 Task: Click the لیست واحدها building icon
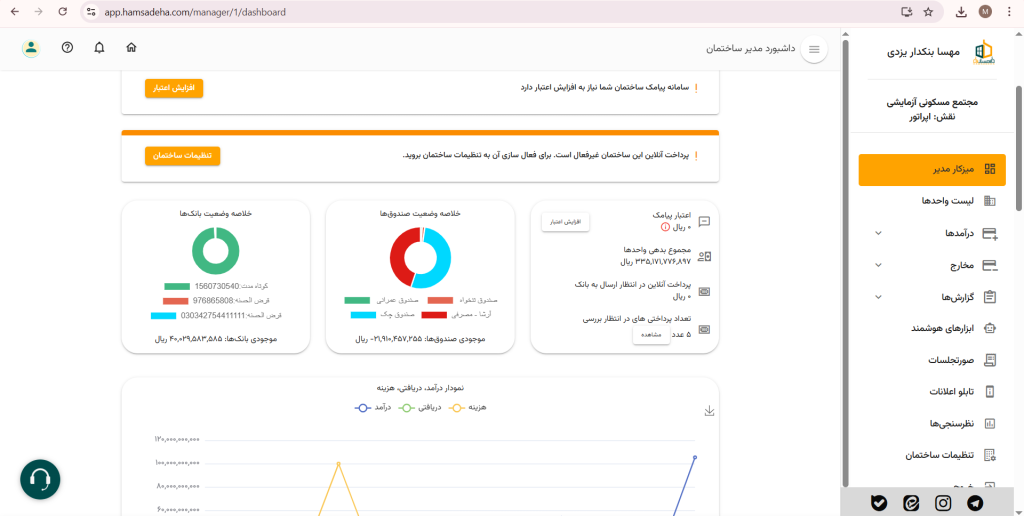point(990,201)
